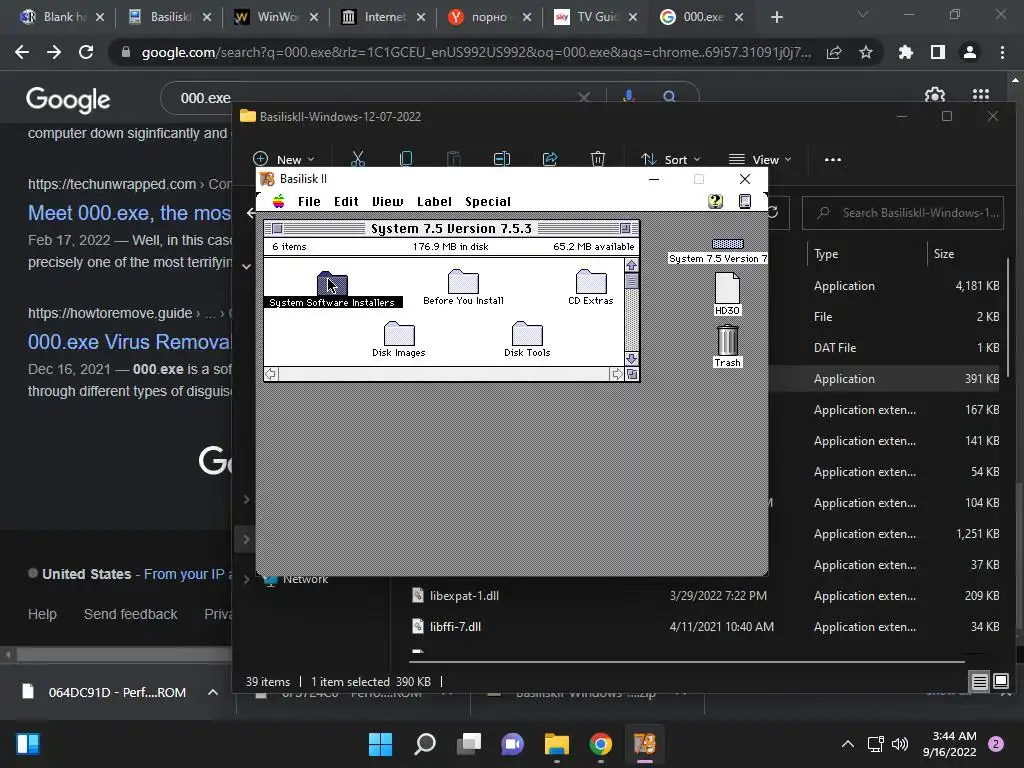1024x768 pixels.
Task: Switch to the WinWorld browser tab
Action: (x=276, y=17)
